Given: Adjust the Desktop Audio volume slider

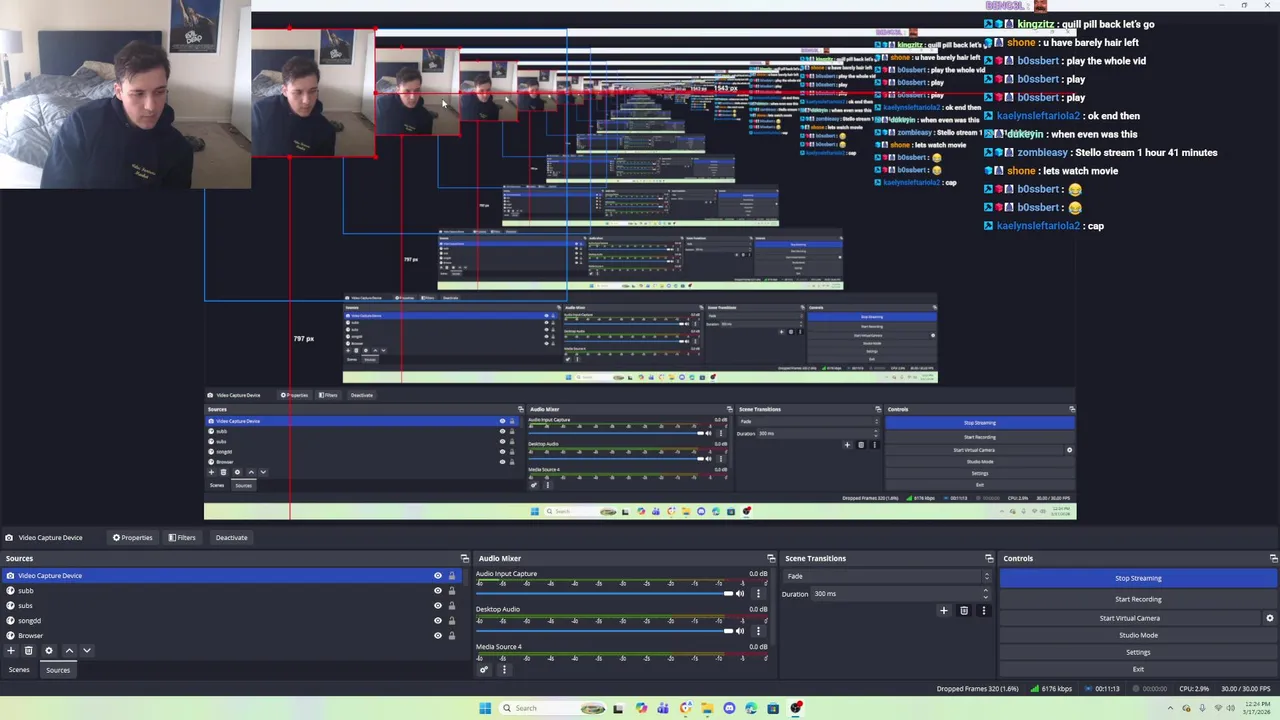Looking at the screenshot, I should click(604, 630).
